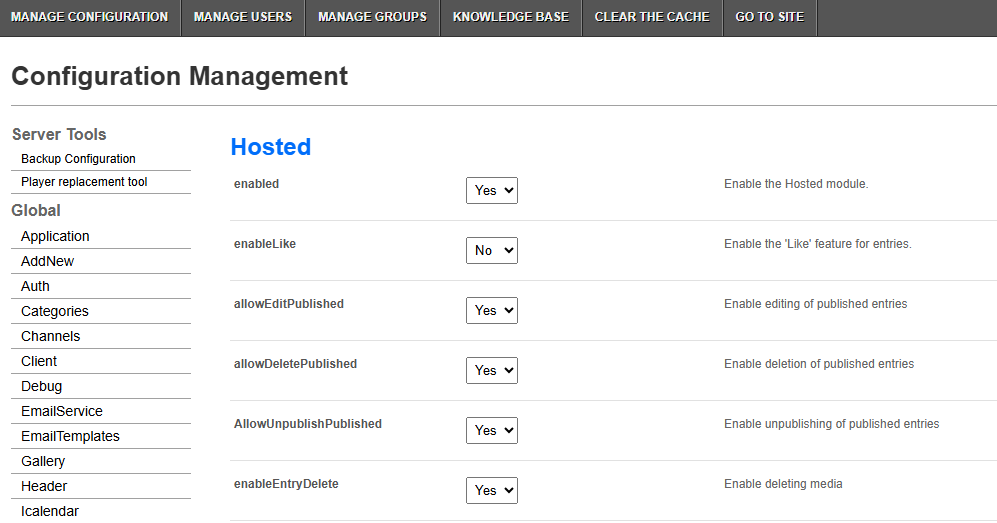This screenshot has height=523, width=997.
Task: Expand the allowEditPublished dropdown
Action: [492, 310]
